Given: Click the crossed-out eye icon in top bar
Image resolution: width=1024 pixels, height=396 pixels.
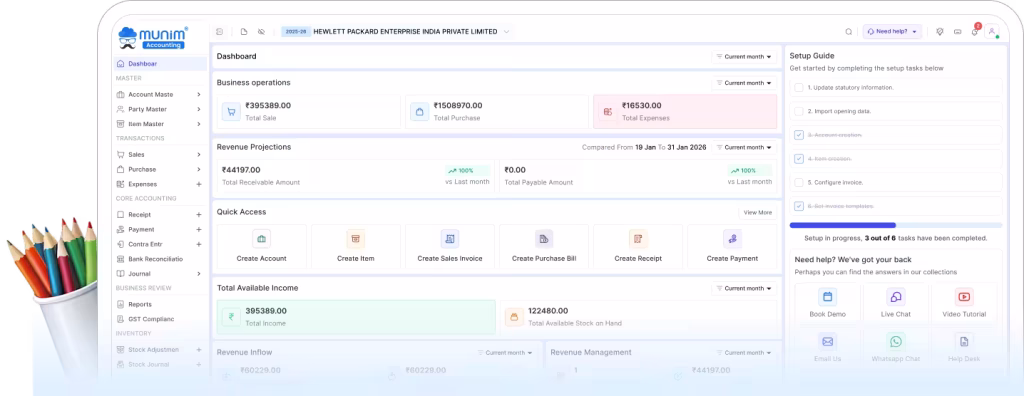Looking at the screenshot, I should [x=261, y=31].
